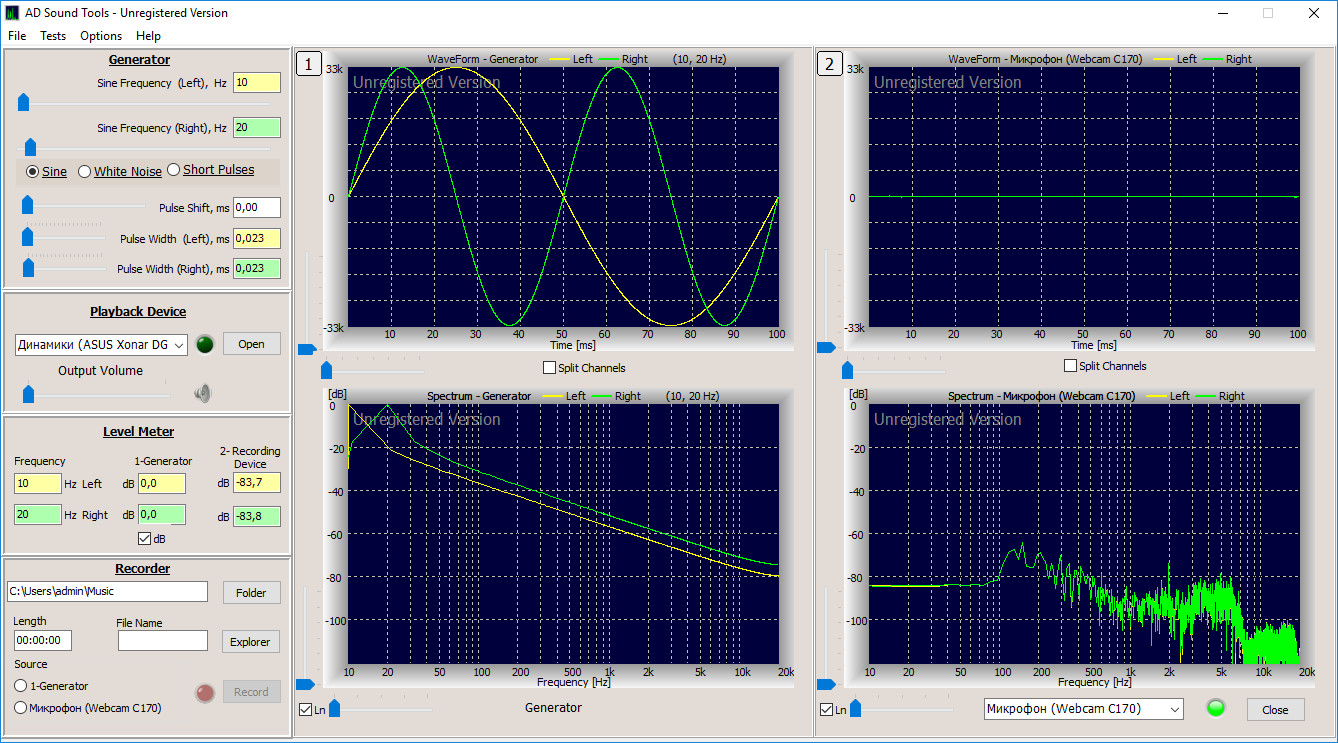1338x743 pixels.
Task: Click the Folder button in Recorder
Action: 251,592
